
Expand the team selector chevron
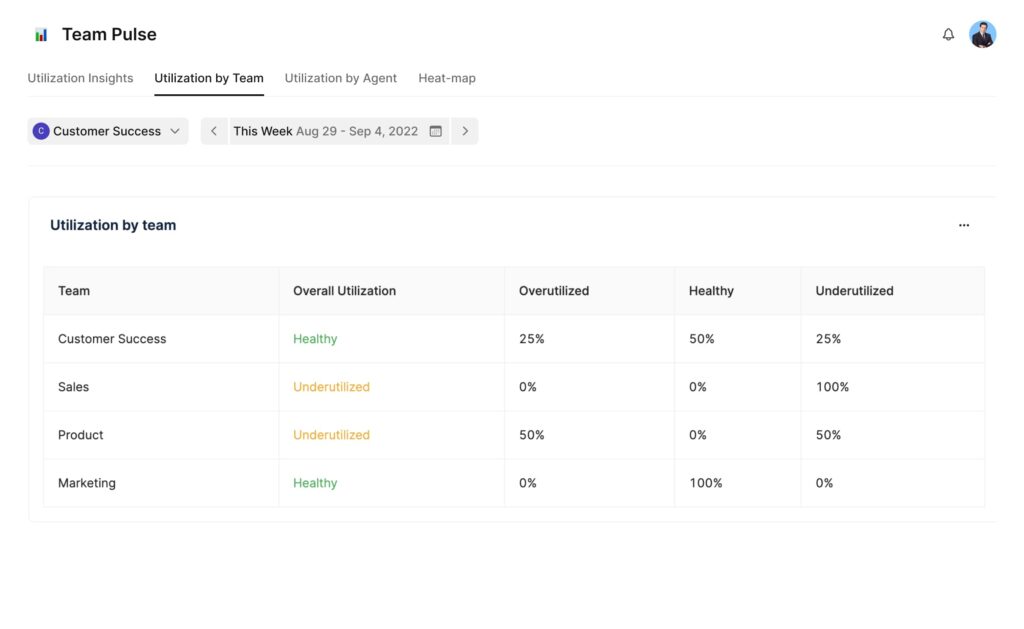coord(175,131)
